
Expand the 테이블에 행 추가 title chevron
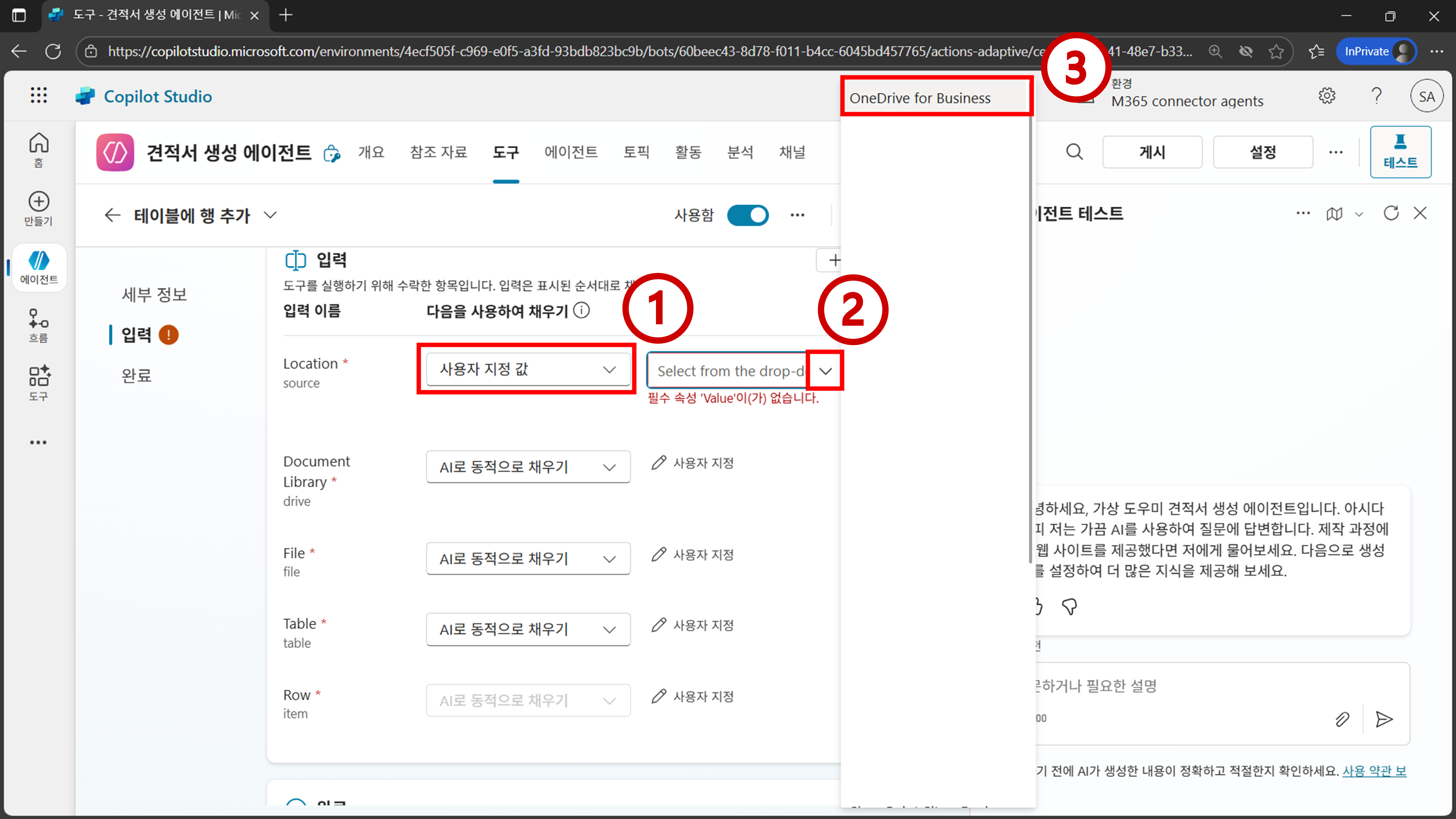point(271,215)
